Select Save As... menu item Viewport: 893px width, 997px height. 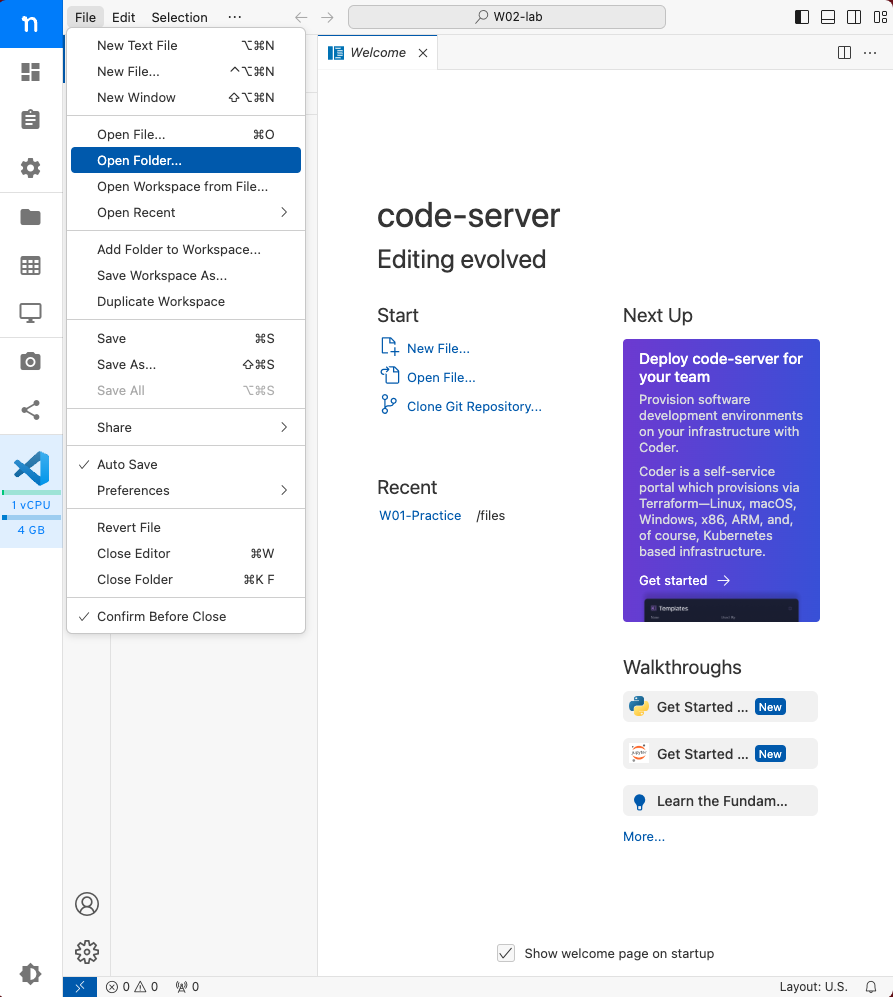click(x=186, y=365)
